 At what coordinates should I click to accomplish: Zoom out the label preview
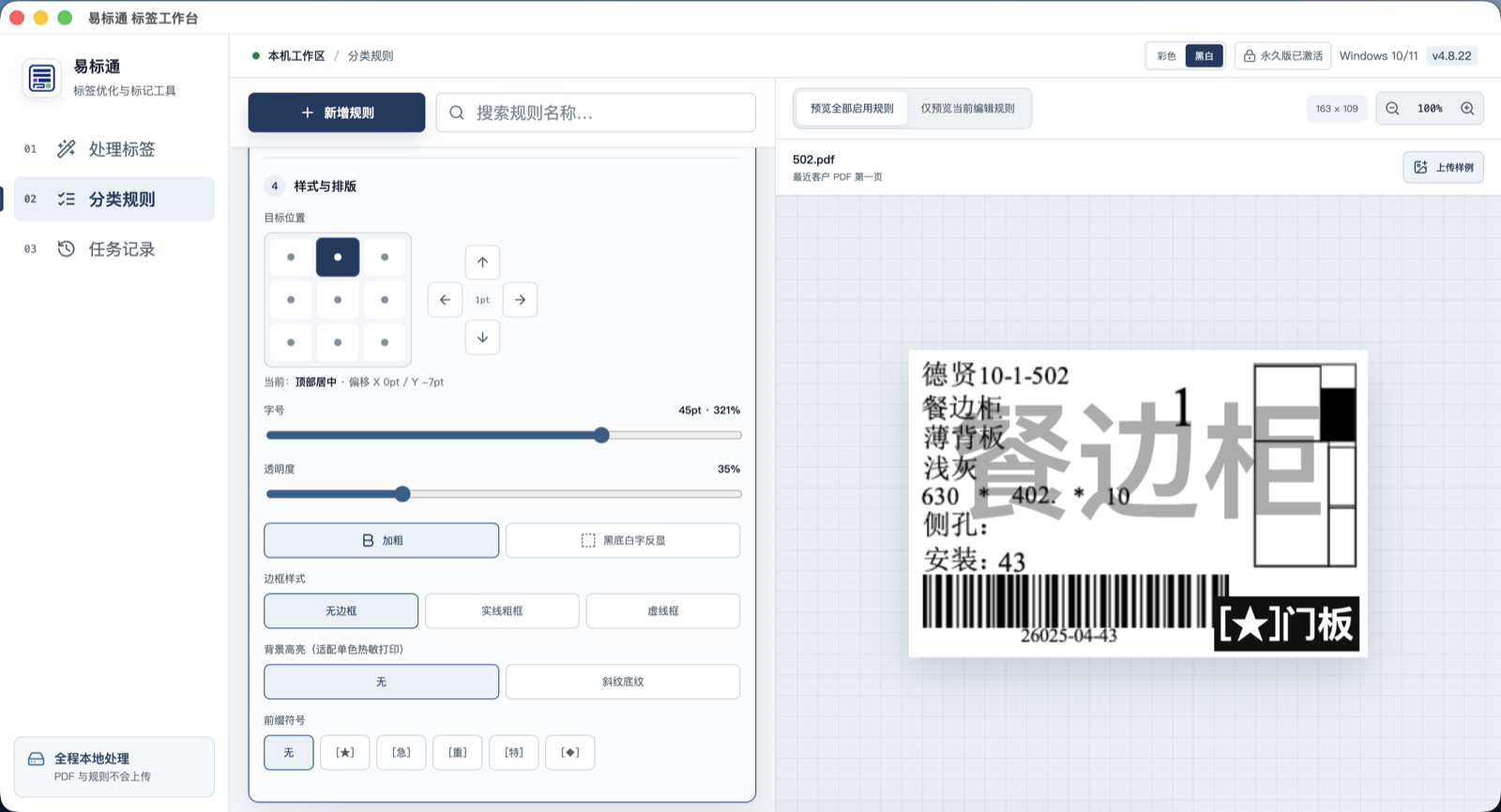point(1392,109)
